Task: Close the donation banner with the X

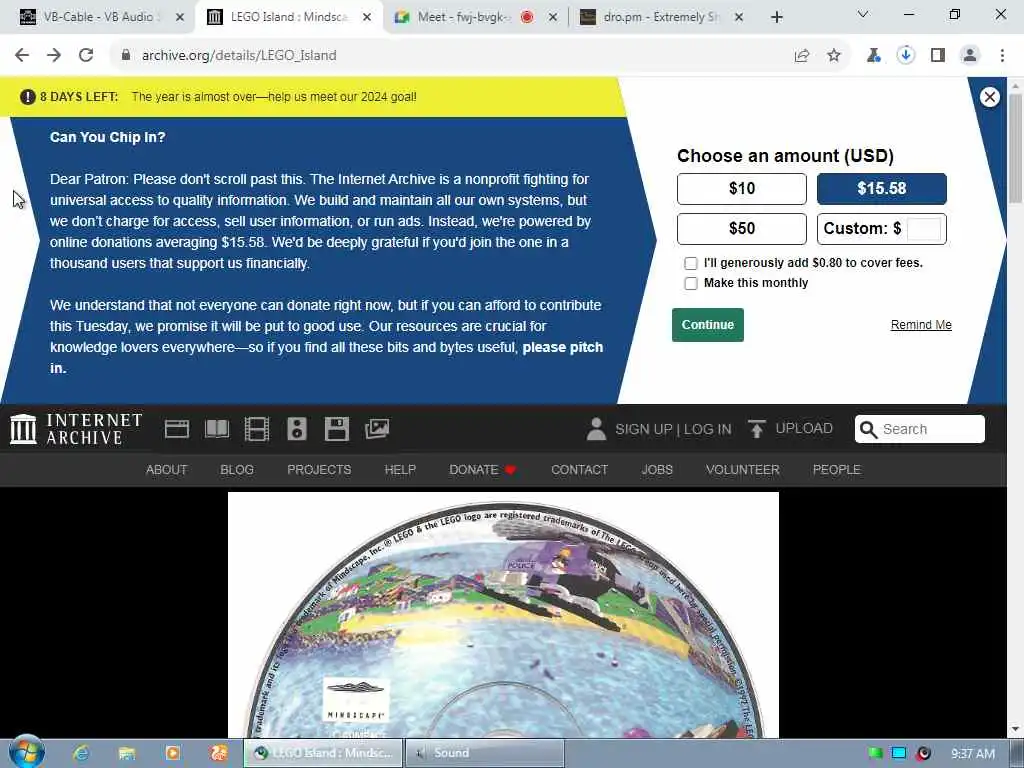Action: coord(989,97)
